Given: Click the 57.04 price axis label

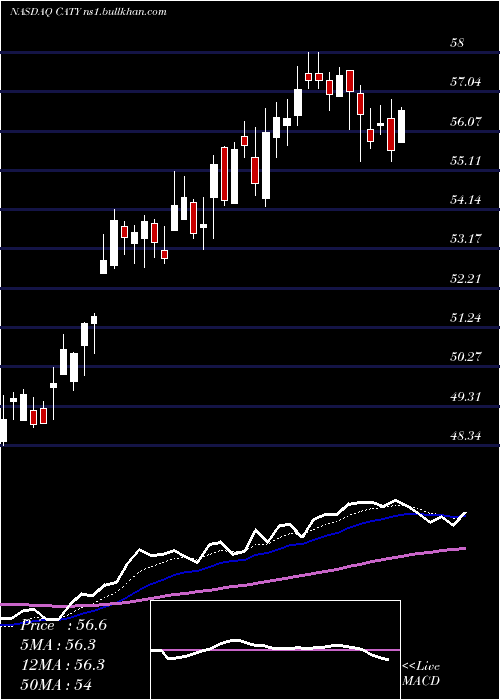Looking at the screenshot, I should [466, 82].
